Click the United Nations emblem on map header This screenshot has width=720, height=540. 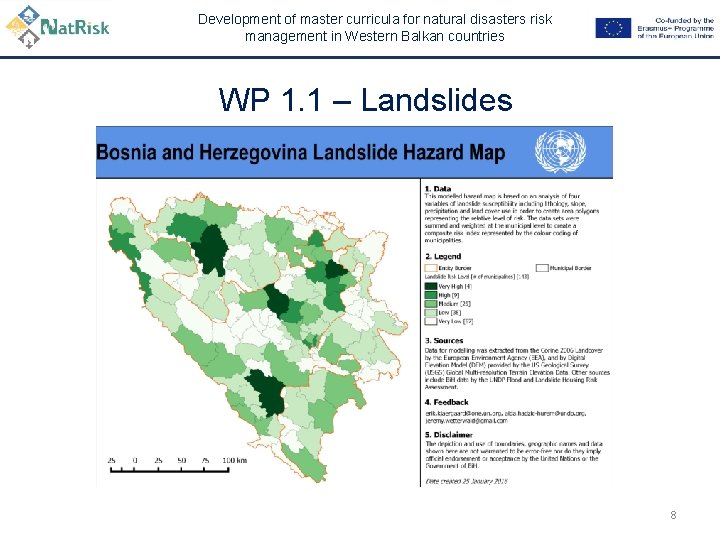pyautogui.click(x=560, y=152)
